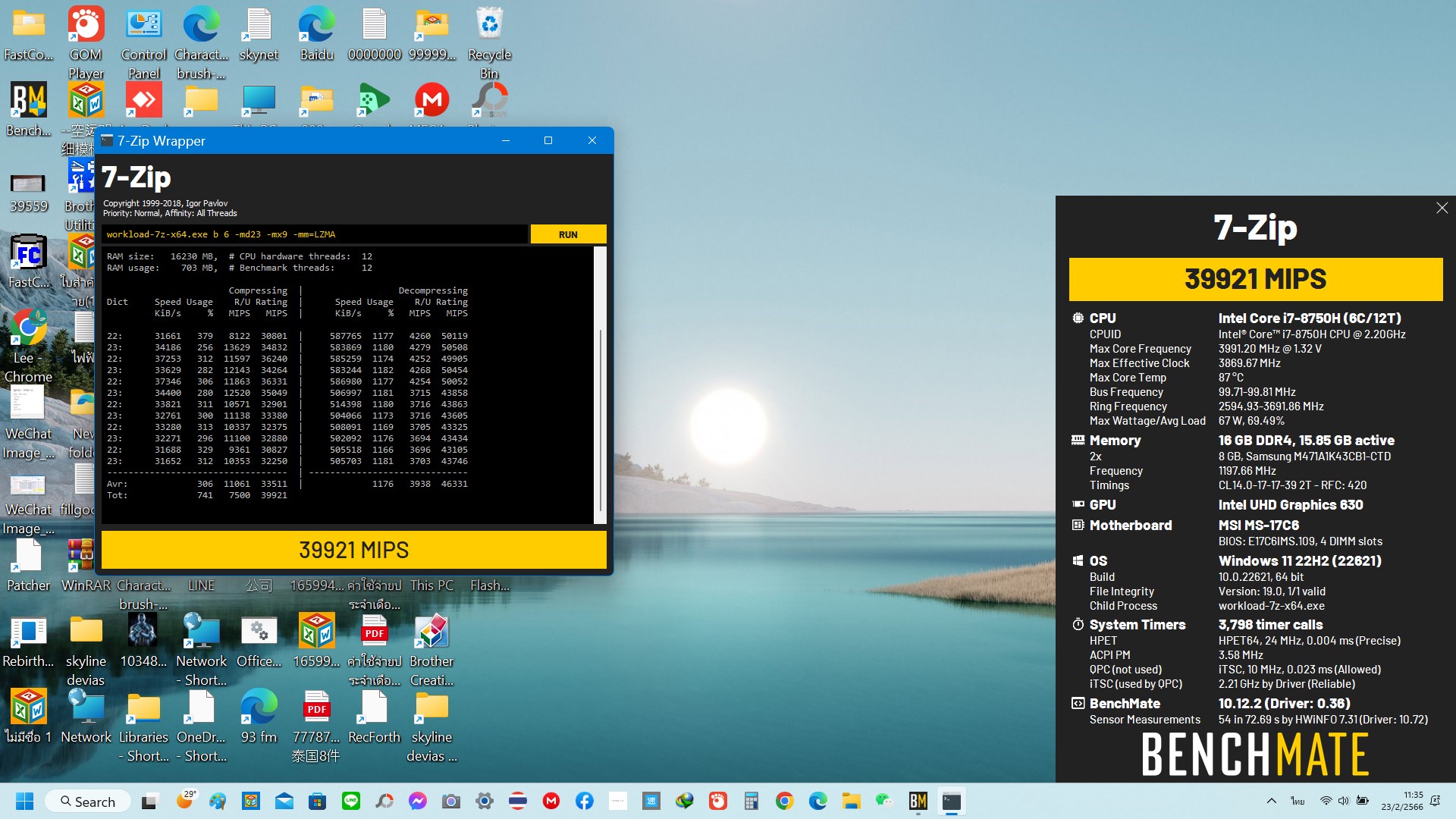Open the Libraries shortcut icon
Screen dimensions: 1456x819
[x=143, y=725]
